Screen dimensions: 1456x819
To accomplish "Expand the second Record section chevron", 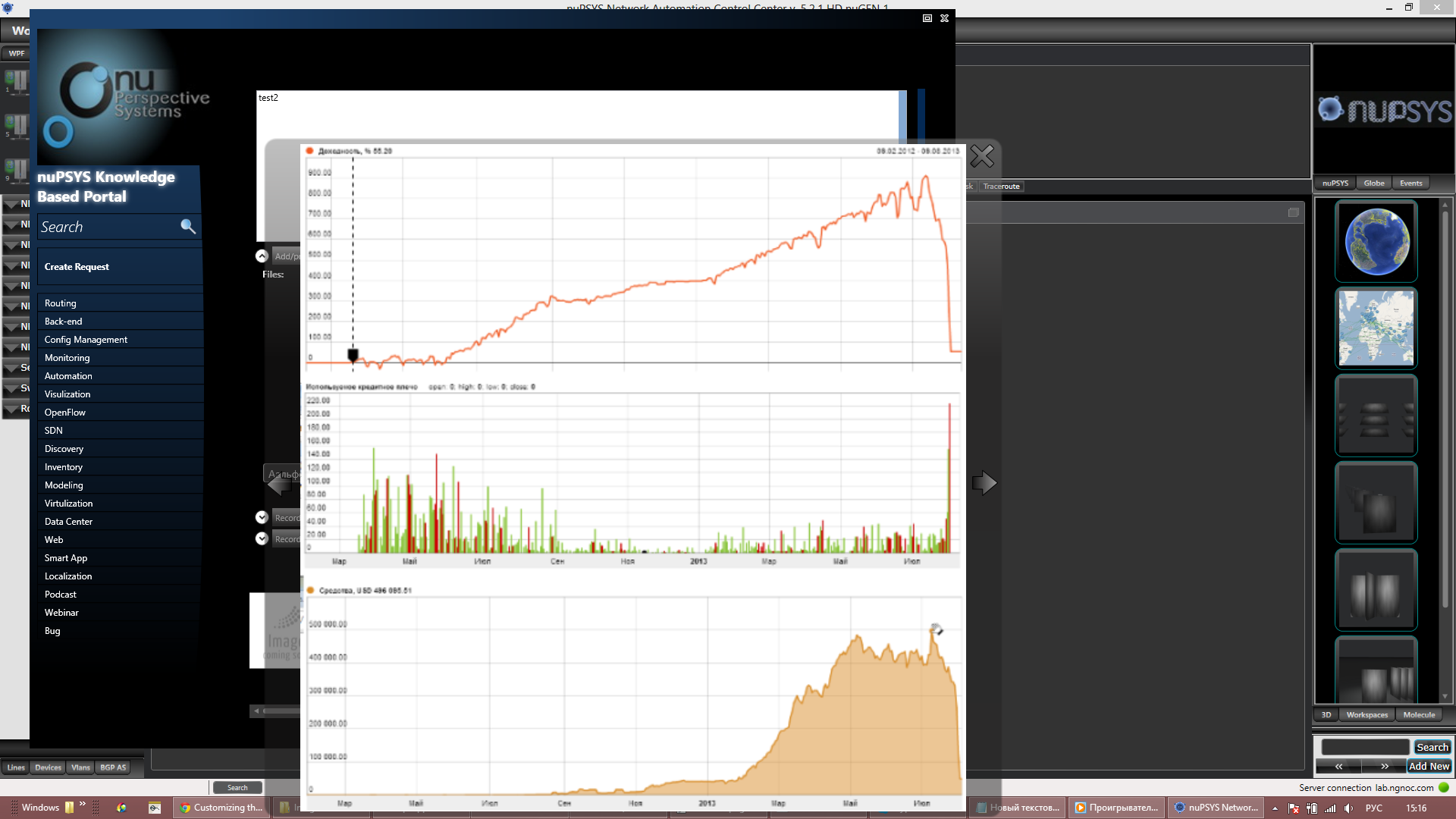I will [x=262, y=539].
